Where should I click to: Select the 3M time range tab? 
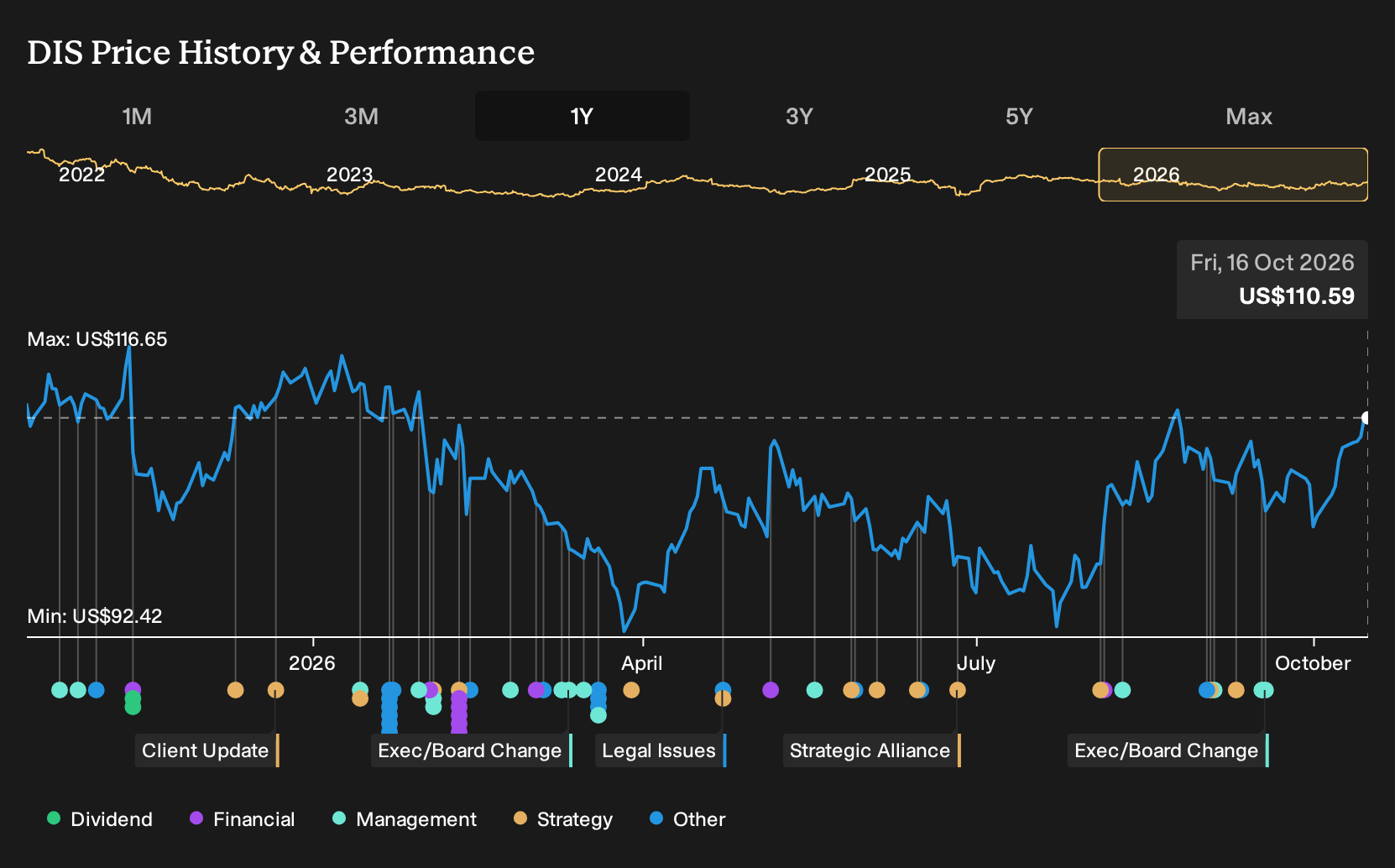(361, 116)
